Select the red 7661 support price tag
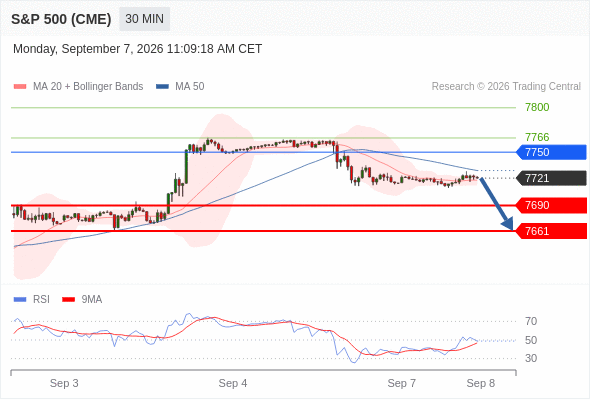Viewport: 590px width, 400px height. [551, 231]
